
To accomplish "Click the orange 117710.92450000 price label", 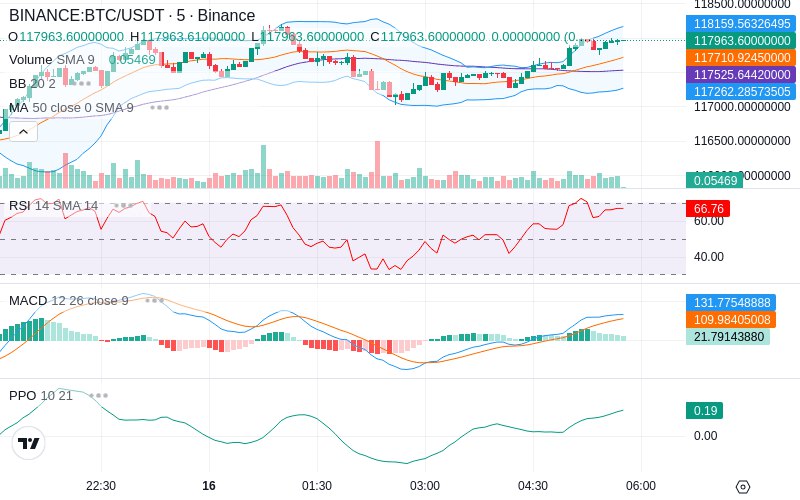I will (x=741, y=58).
